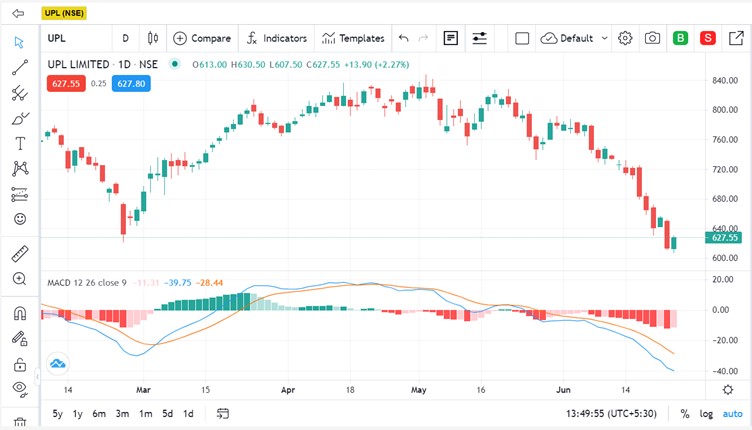Select the 5d time range

click(x=167, y=414)
